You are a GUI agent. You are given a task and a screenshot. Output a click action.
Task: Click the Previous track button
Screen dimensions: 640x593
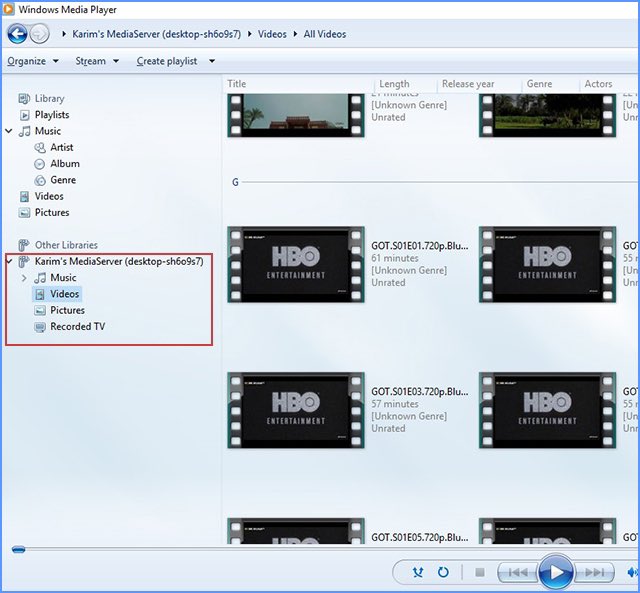[x=518, y=572]
